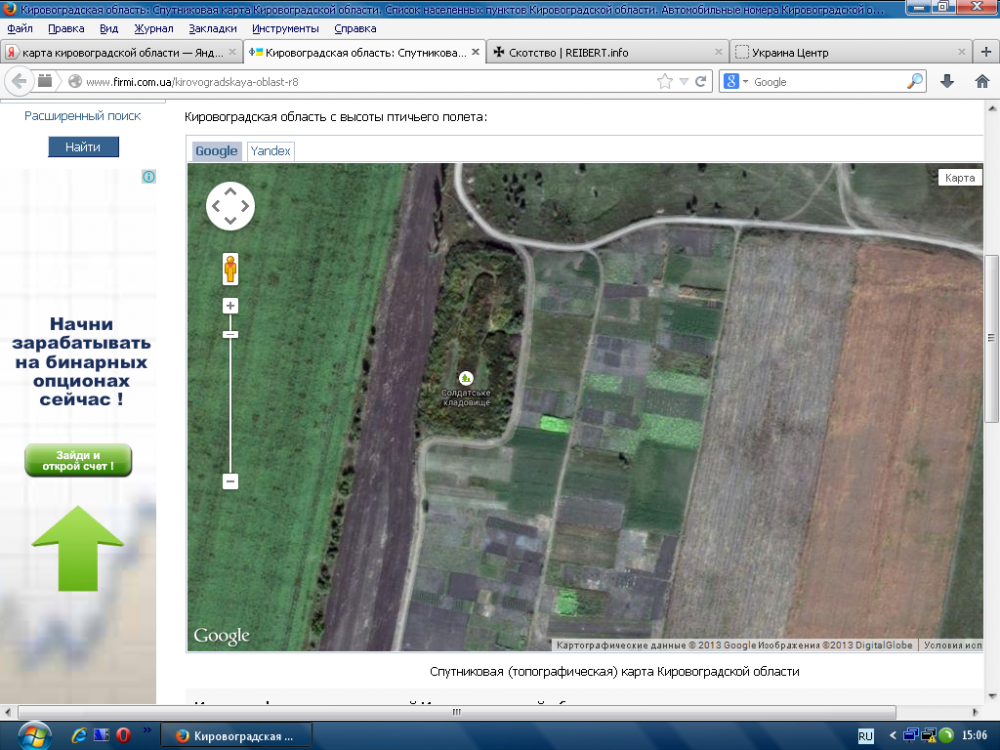This screenshot has height=750, width=1000.
Task: Click the vertical page scrollbar thumb
Action: 990,339
